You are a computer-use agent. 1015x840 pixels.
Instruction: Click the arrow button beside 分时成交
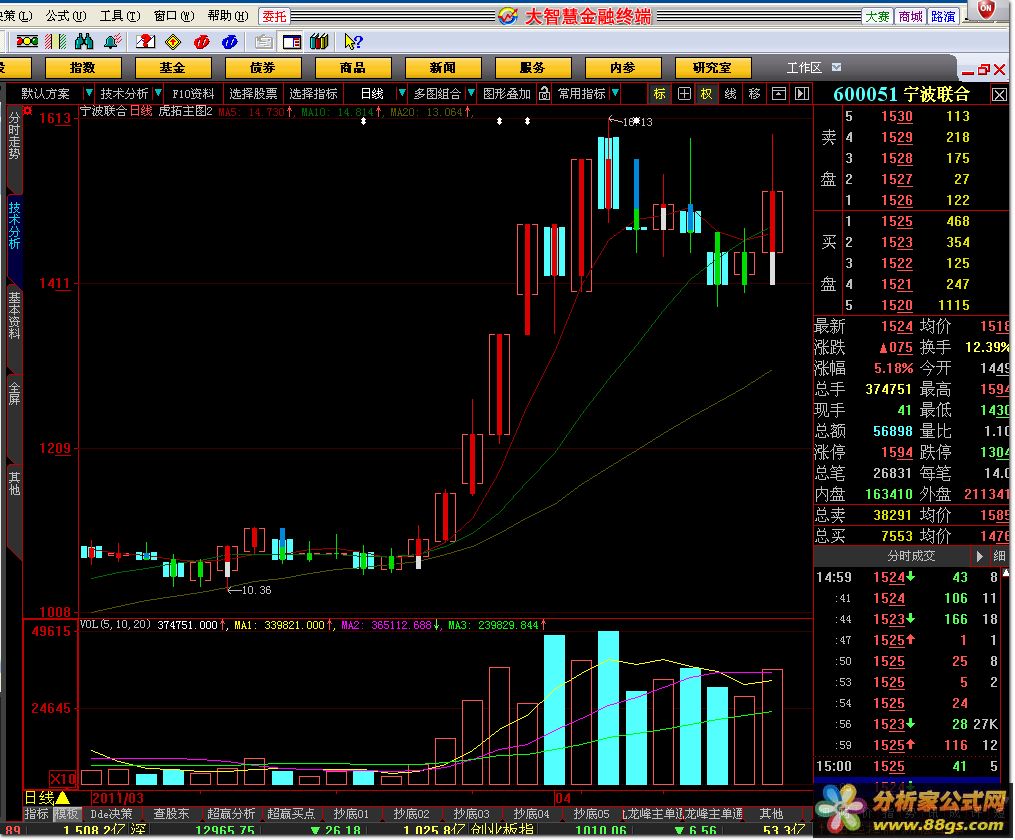tap(979, 557)
